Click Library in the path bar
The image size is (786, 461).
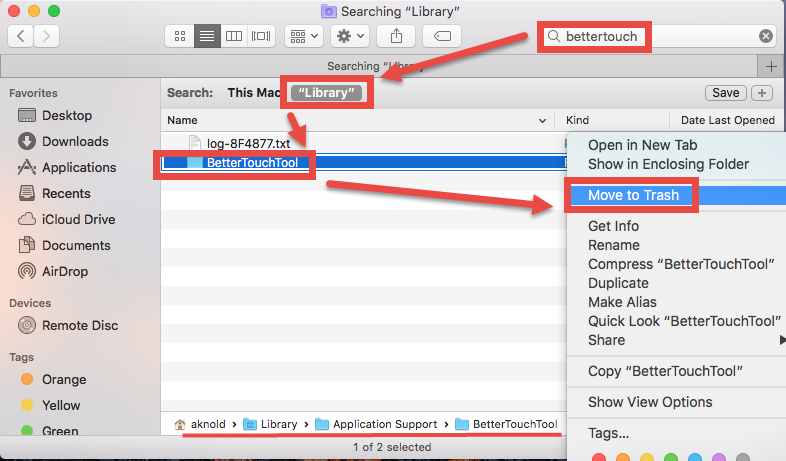coord(270,424)
